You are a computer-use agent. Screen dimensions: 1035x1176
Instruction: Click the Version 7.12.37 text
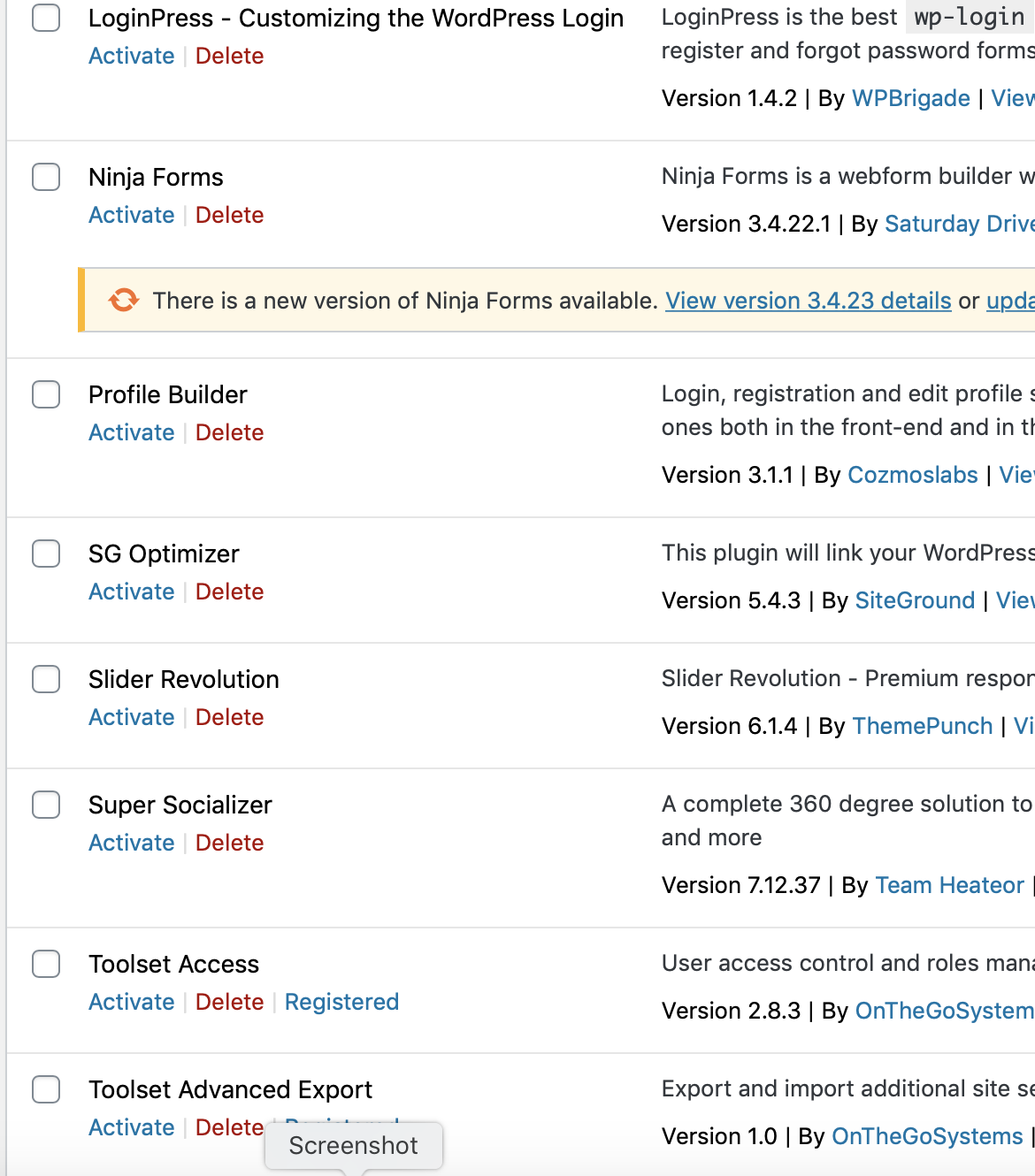[741, 885]
